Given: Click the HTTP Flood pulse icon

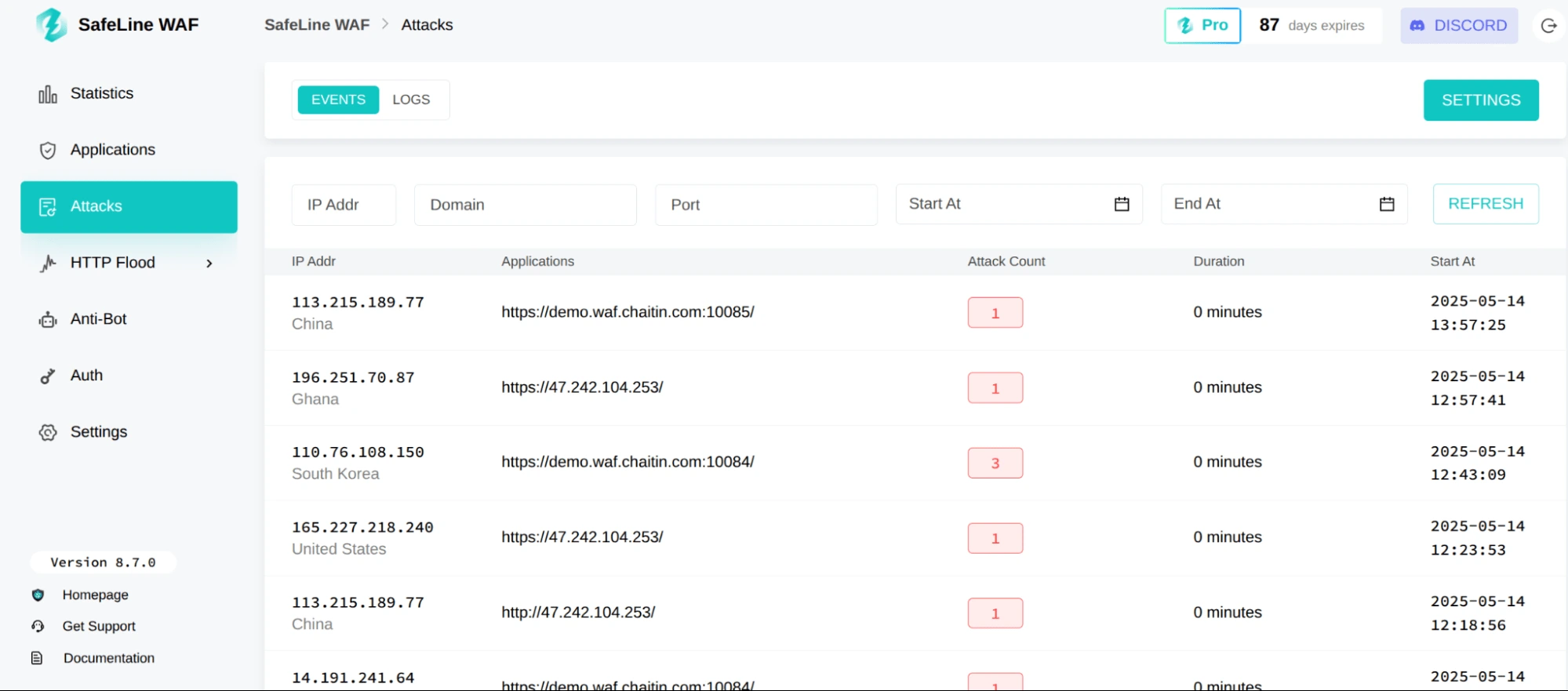Looking at the screenshot, I should (x=48, y=264).
